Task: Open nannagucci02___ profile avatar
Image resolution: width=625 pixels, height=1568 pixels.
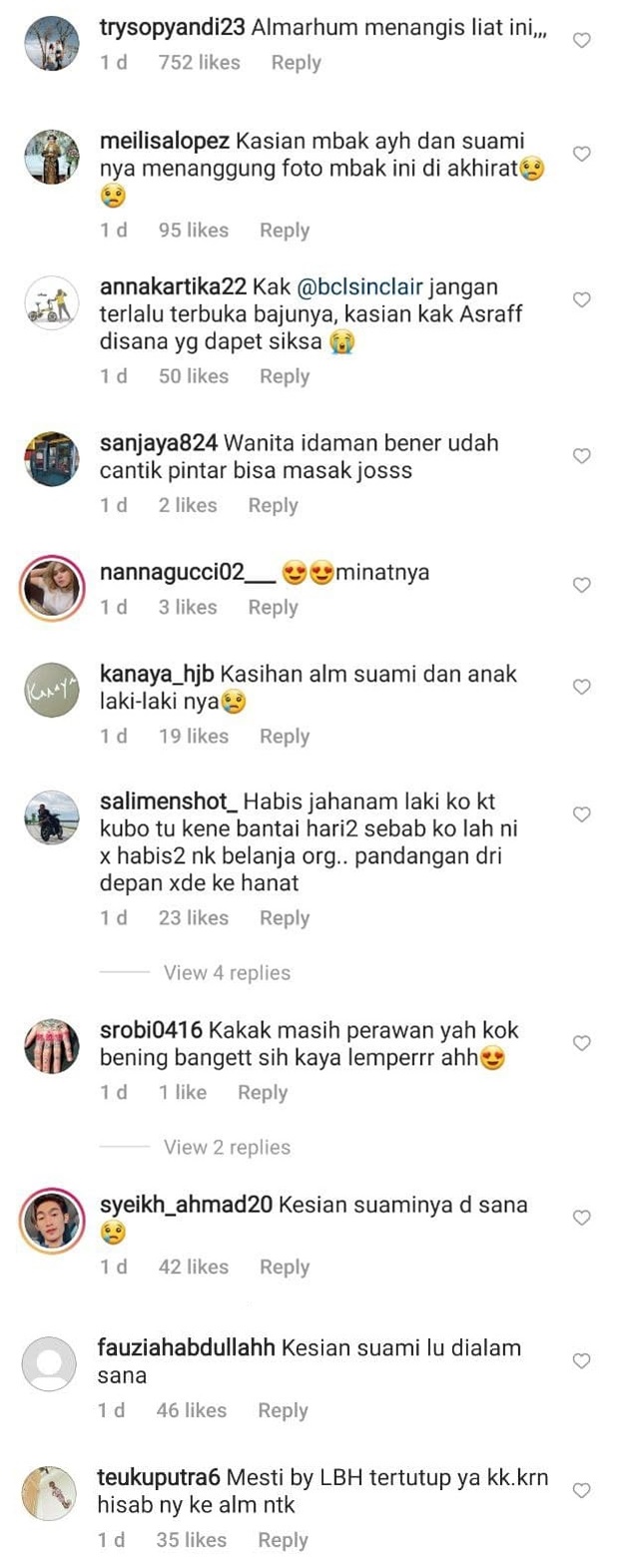Action: (51, 588)
